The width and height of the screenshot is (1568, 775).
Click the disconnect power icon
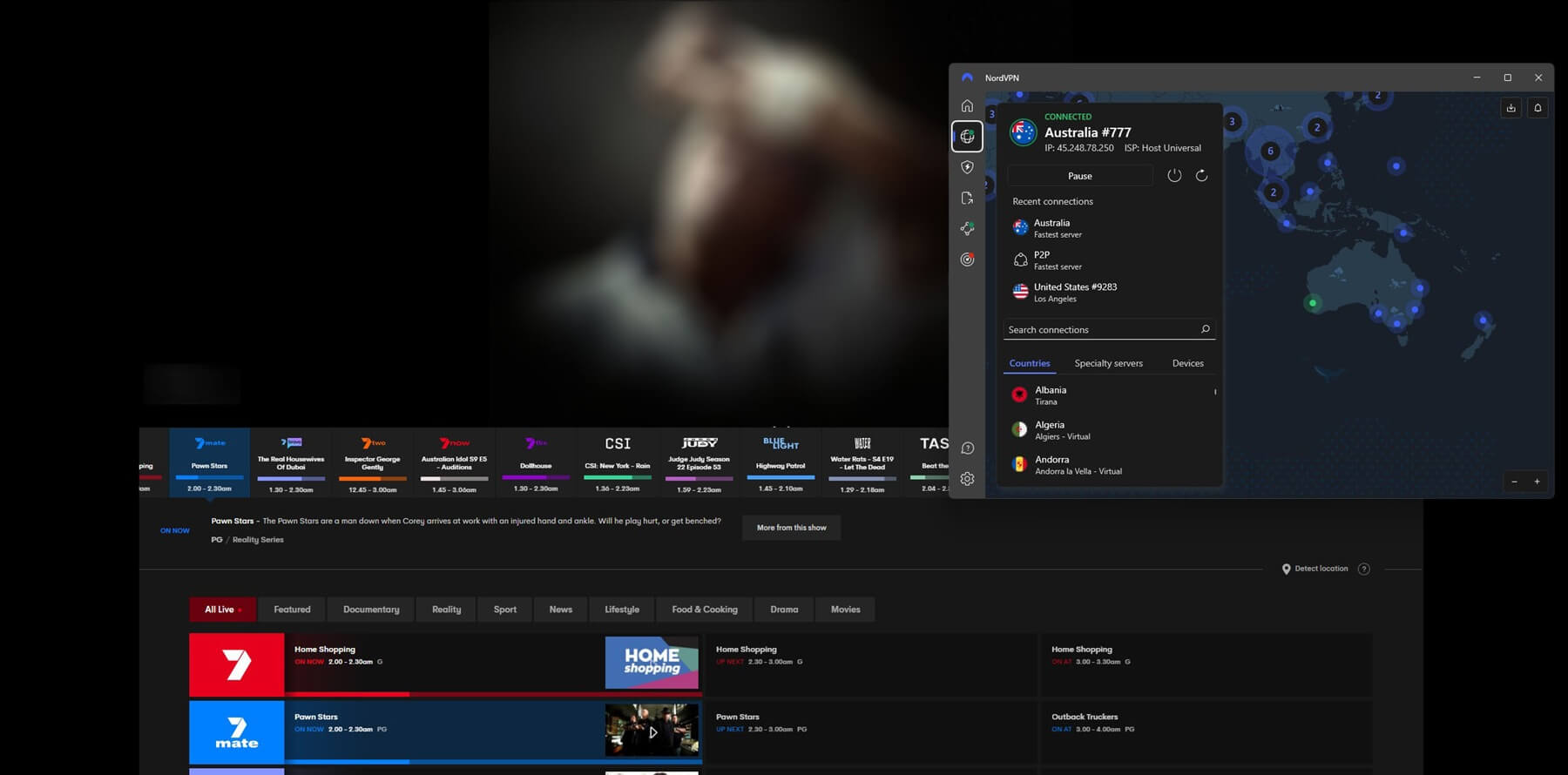(x=1174, y=176)
